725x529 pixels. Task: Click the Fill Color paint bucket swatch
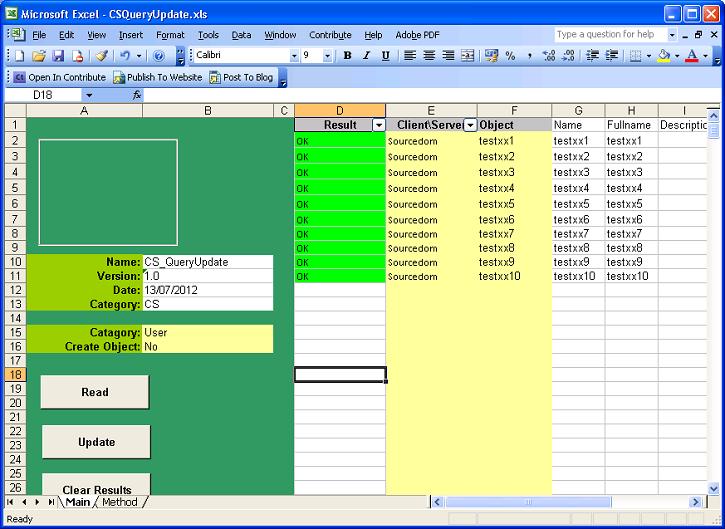pyautogui.click(x=664, y=56)
